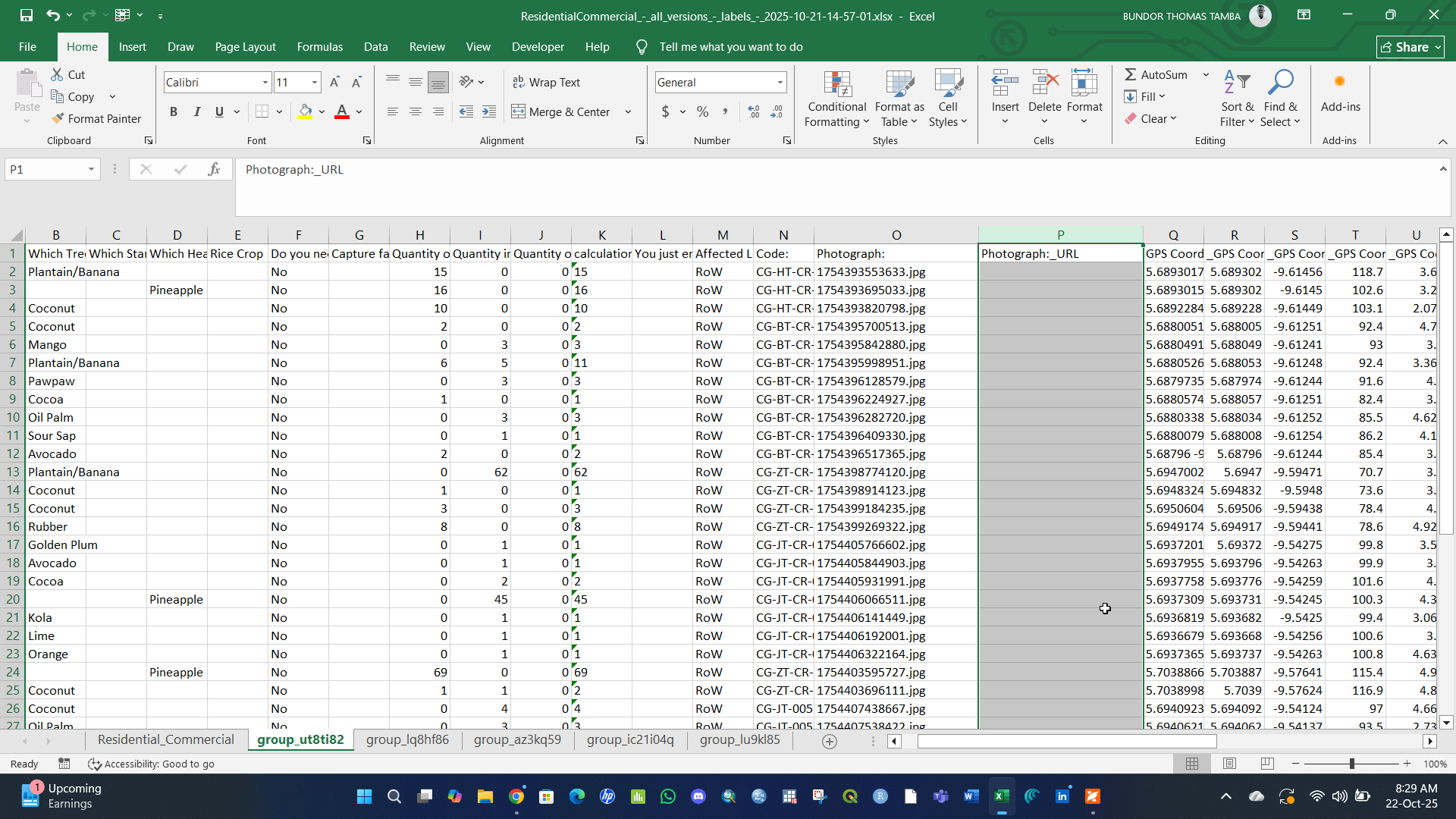Expand the Name Box dropdown arrow
The height and width of the screenshot is (819, 1456).
[x=91, y=169]
